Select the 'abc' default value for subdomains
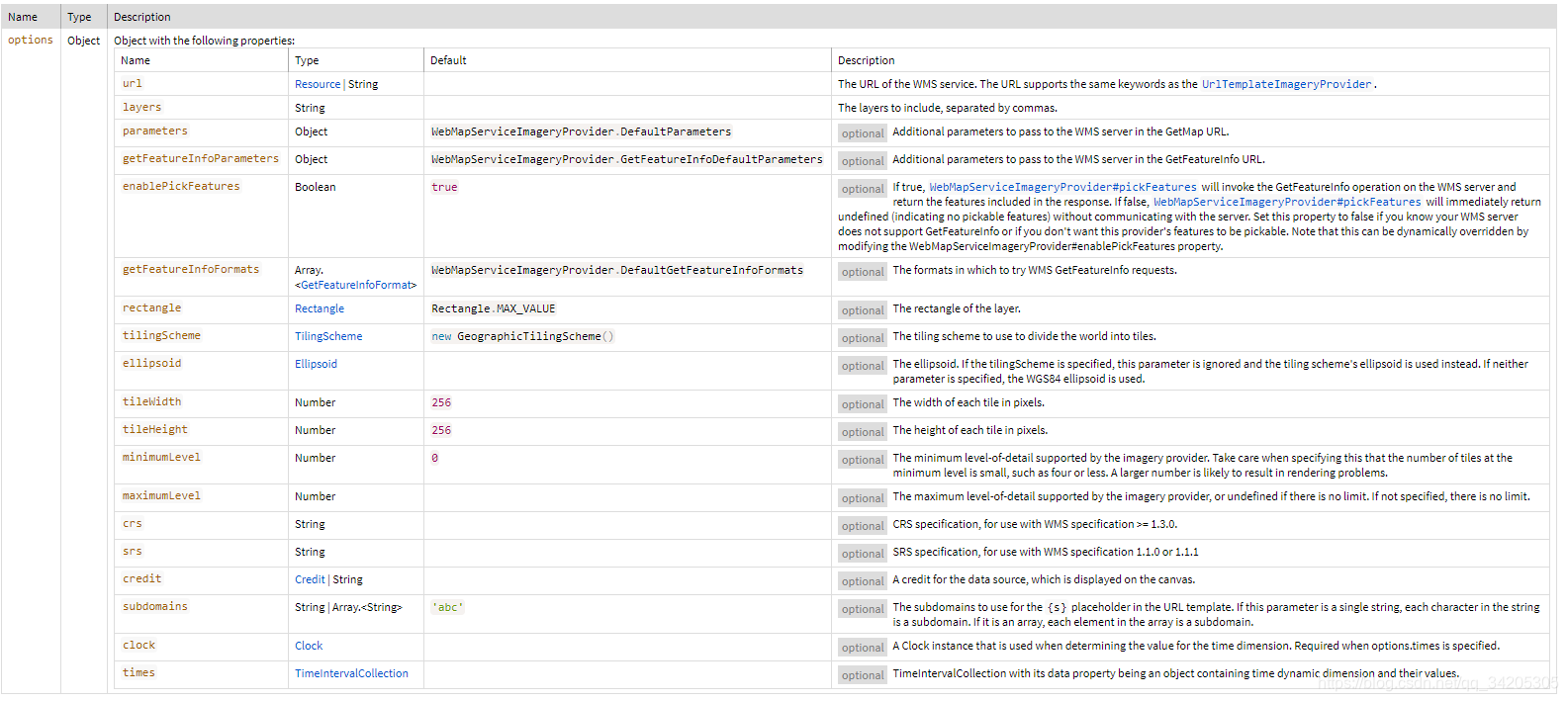The width and height of the screenshot is (1568, 701). click(x=448, y=607)
